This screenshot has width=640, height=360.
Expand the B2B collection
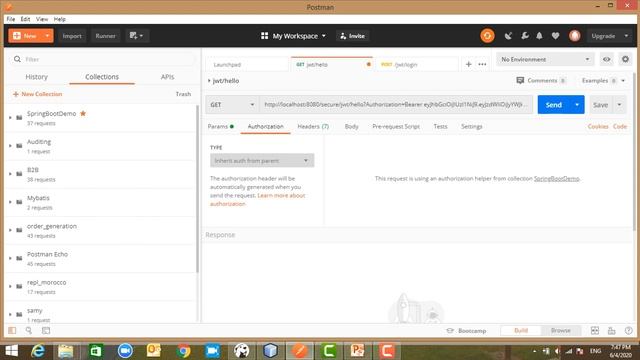coord(10,174)
